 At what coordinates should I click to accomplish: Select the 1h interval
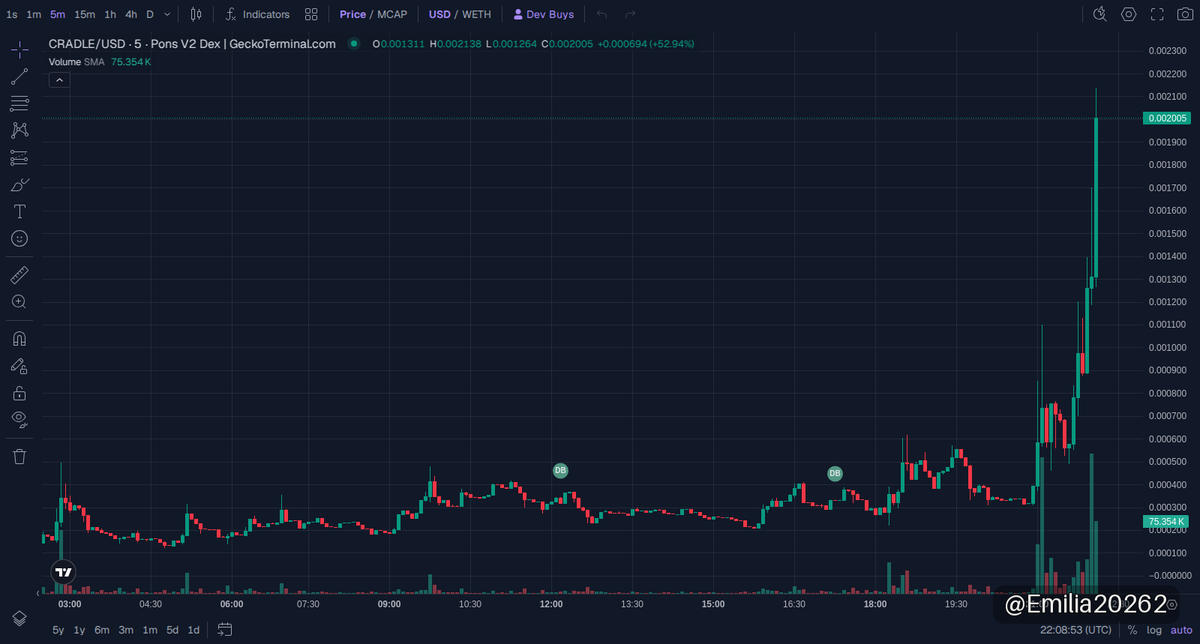click(110, 15)
